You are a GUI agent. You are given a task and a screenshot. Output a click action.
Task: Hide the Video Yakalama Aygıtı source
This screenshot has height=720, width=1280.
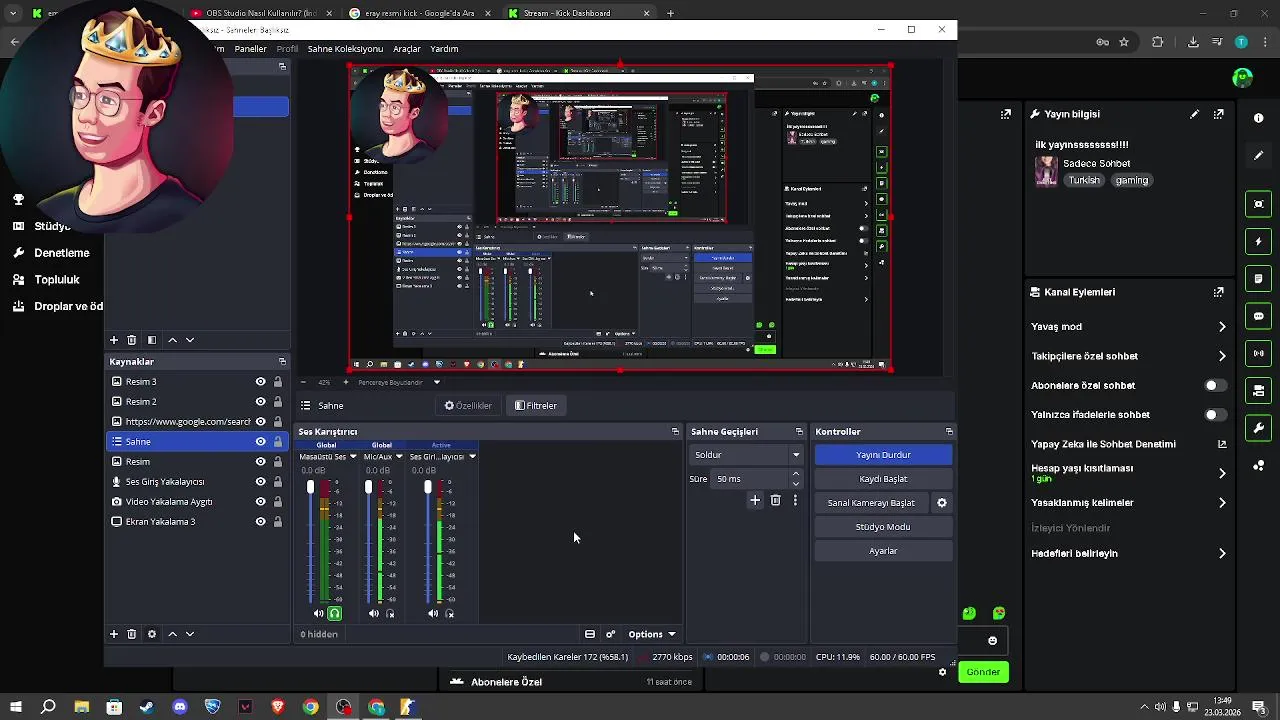[260, 502]
